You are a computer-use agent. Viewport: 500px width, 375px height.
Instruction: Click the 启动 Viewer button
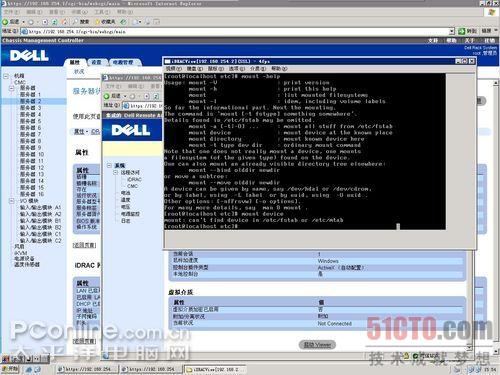click(x=317, y=345)
